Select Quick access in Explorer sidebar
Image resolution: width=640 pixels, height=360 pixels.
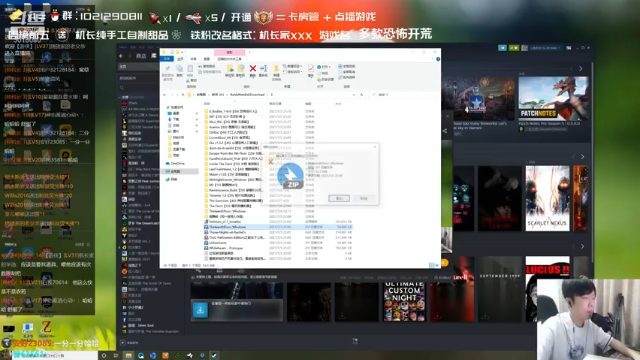175,107
